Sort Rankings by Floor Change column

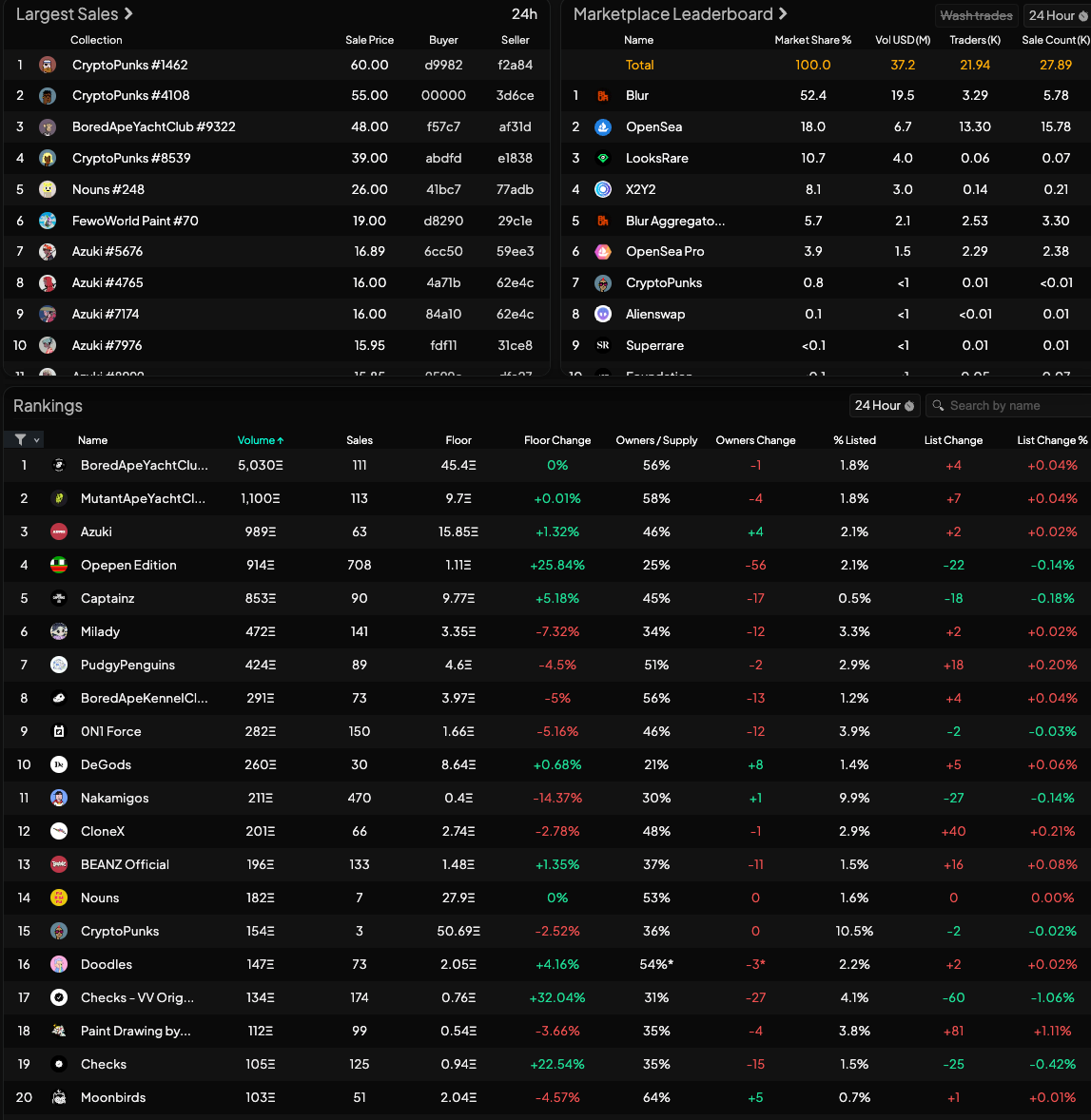tap(557, 441)
